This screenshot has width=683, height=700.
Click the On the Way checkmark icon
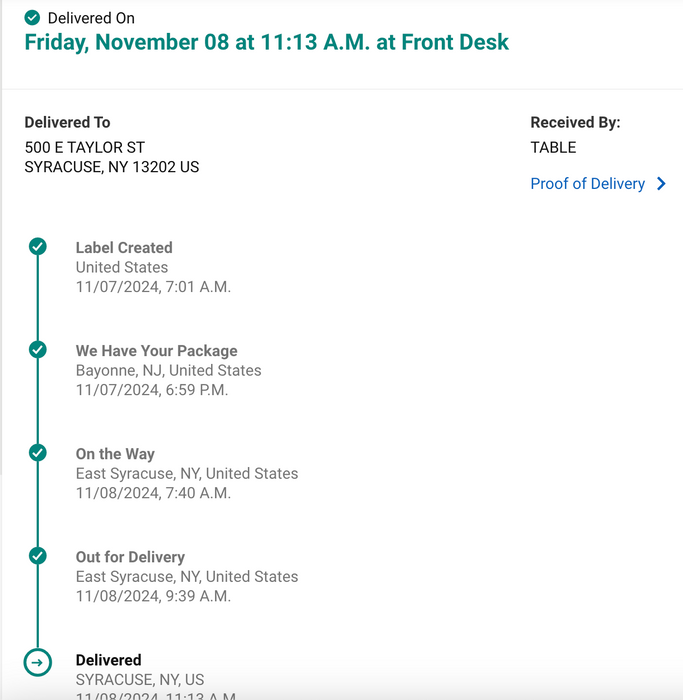coord(38,453)
